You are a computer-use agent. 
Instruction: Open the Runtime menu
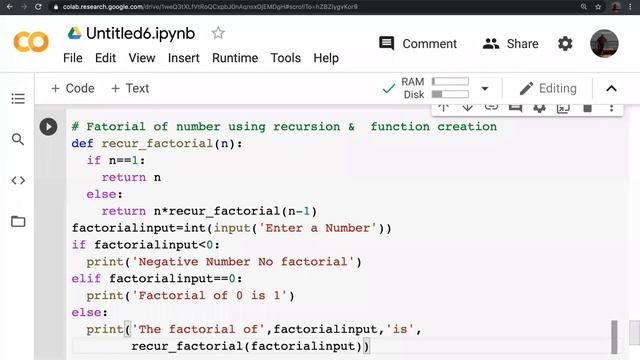click(235, 58)
